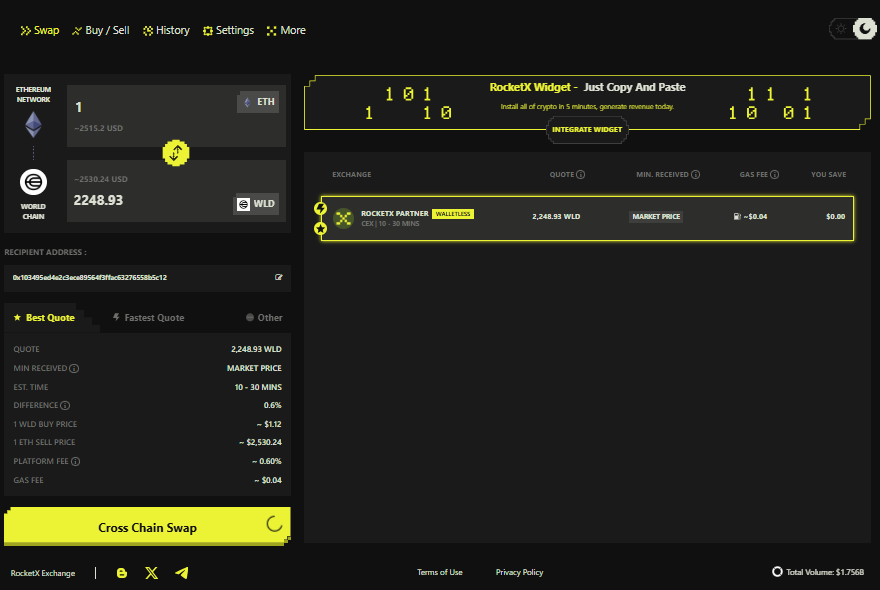This screenshot has height=590, width=880.
Task: Click the RocketX Exchange footer link
Action: coord(43,573)
